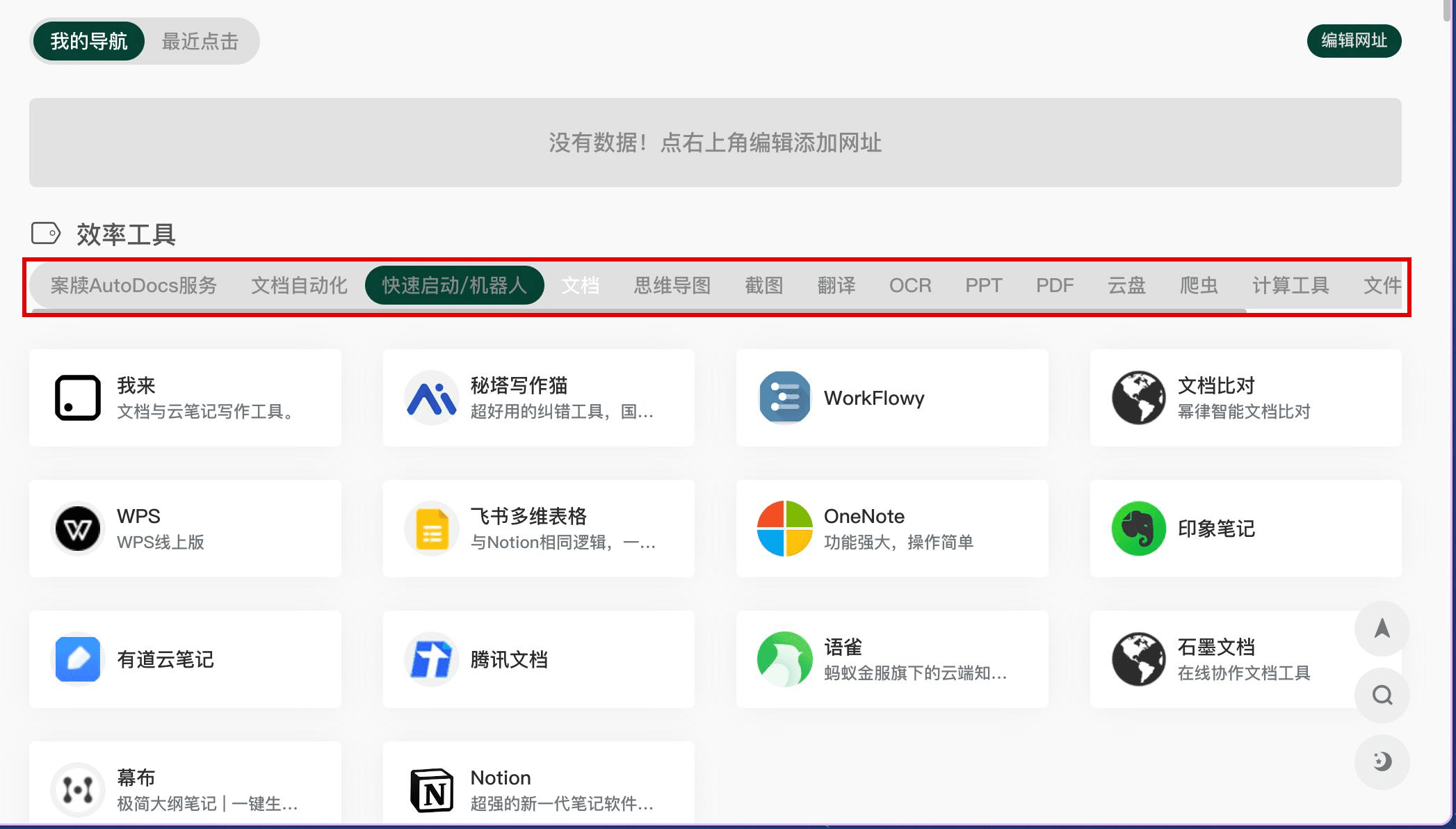Select the OCR category tab
This screenshot has width=1456, height=829.
tap(910, 285)
